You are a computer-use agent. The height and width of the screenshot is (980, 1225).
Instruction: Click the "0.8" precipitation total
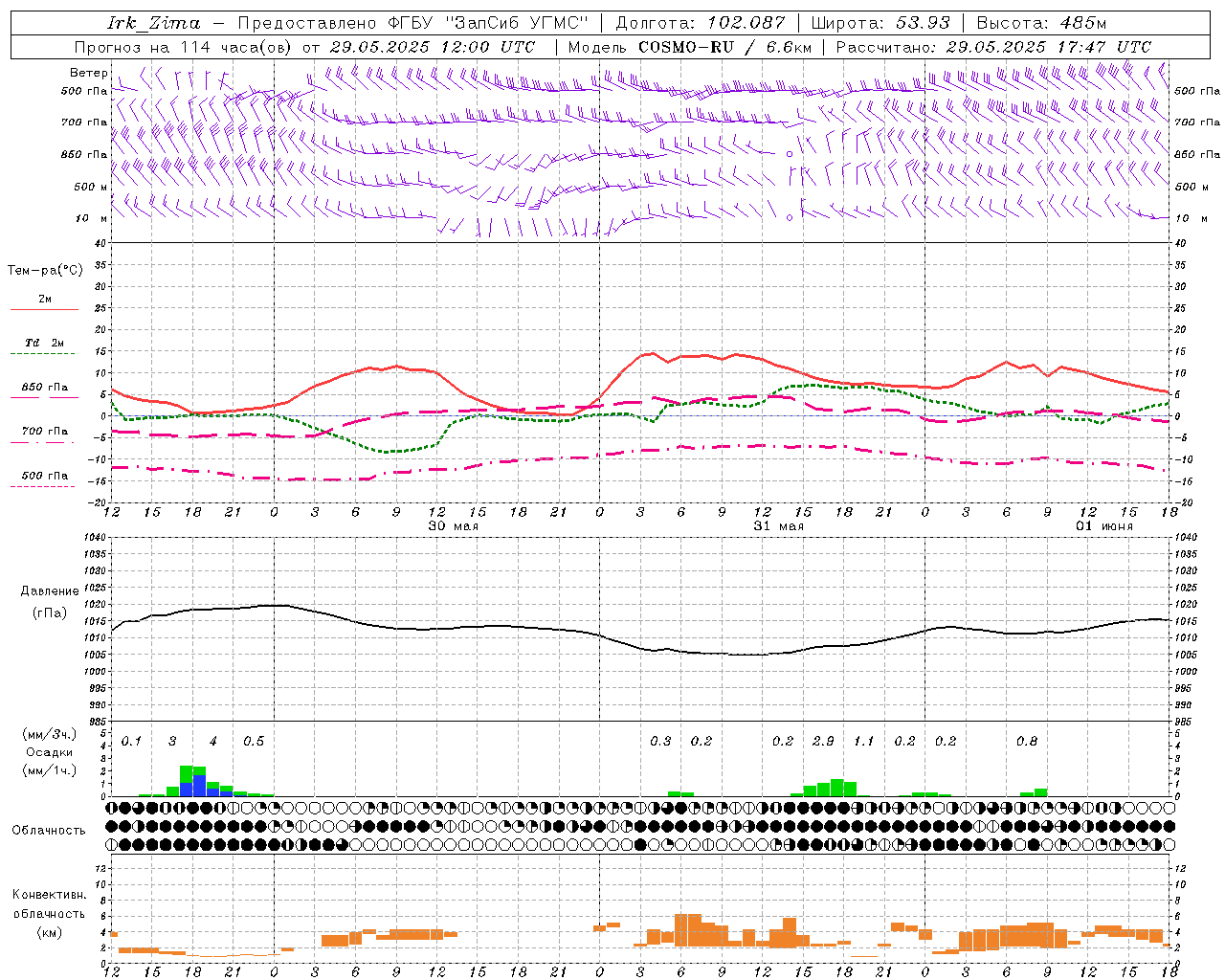(1027, 741)
